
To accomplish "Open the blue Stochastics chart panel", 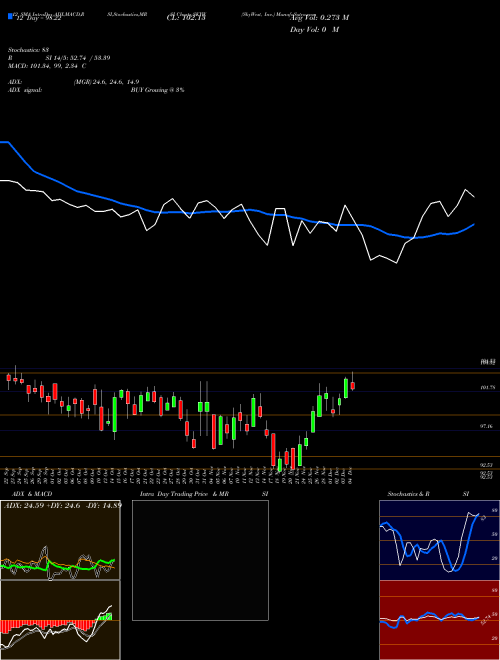I will (x=439, y=540).
